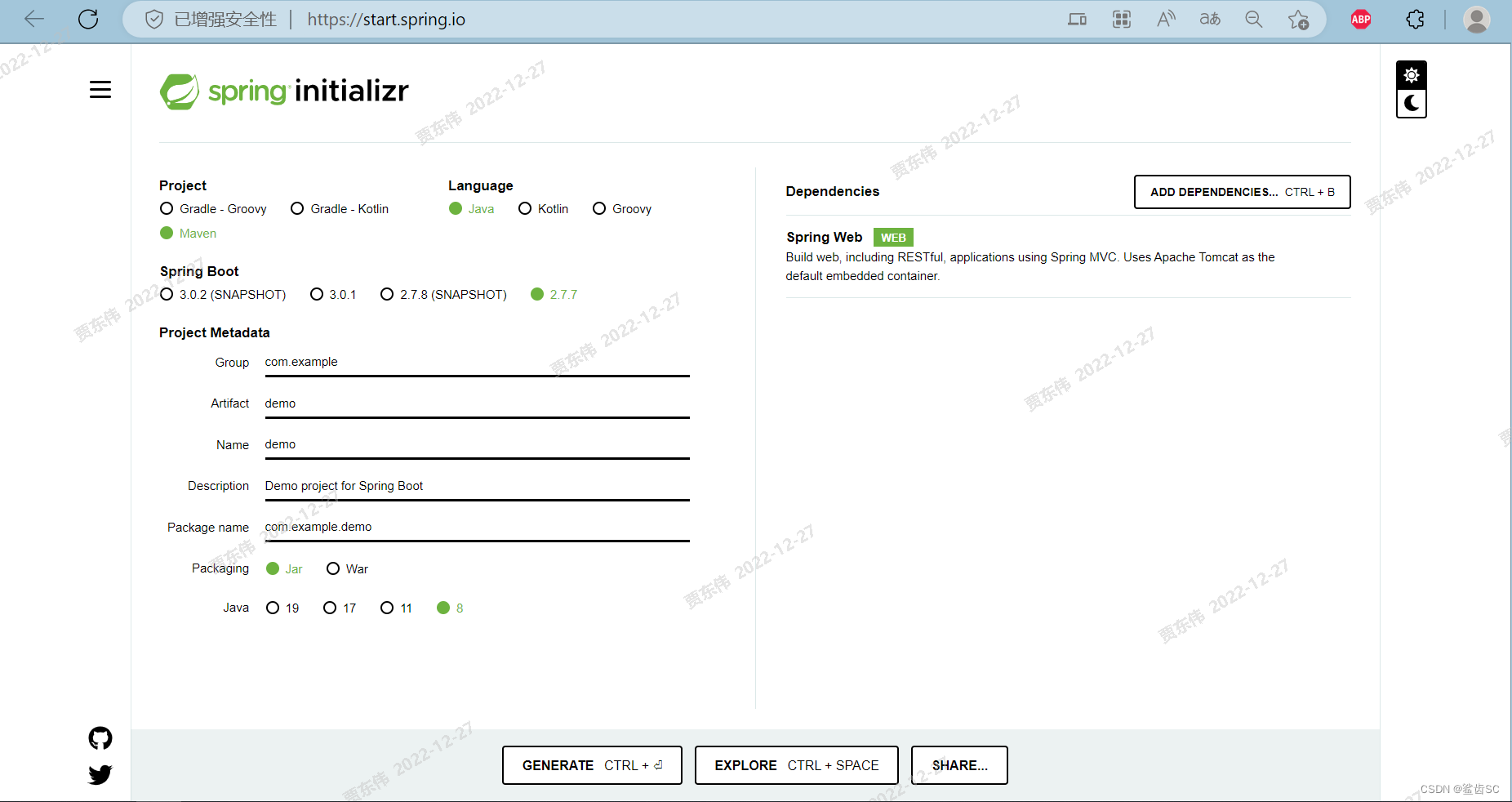The width and height of the screenshot is (1512, 802).
Task: Select Spring Boot 3.0.2 (SNAPSHOT)
Action: point(223,295)
